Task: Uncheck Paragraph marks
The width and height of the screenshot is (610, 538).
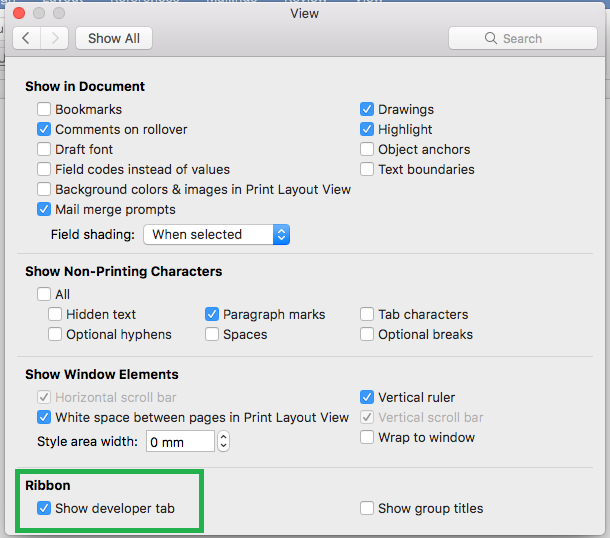Action: 212,314
